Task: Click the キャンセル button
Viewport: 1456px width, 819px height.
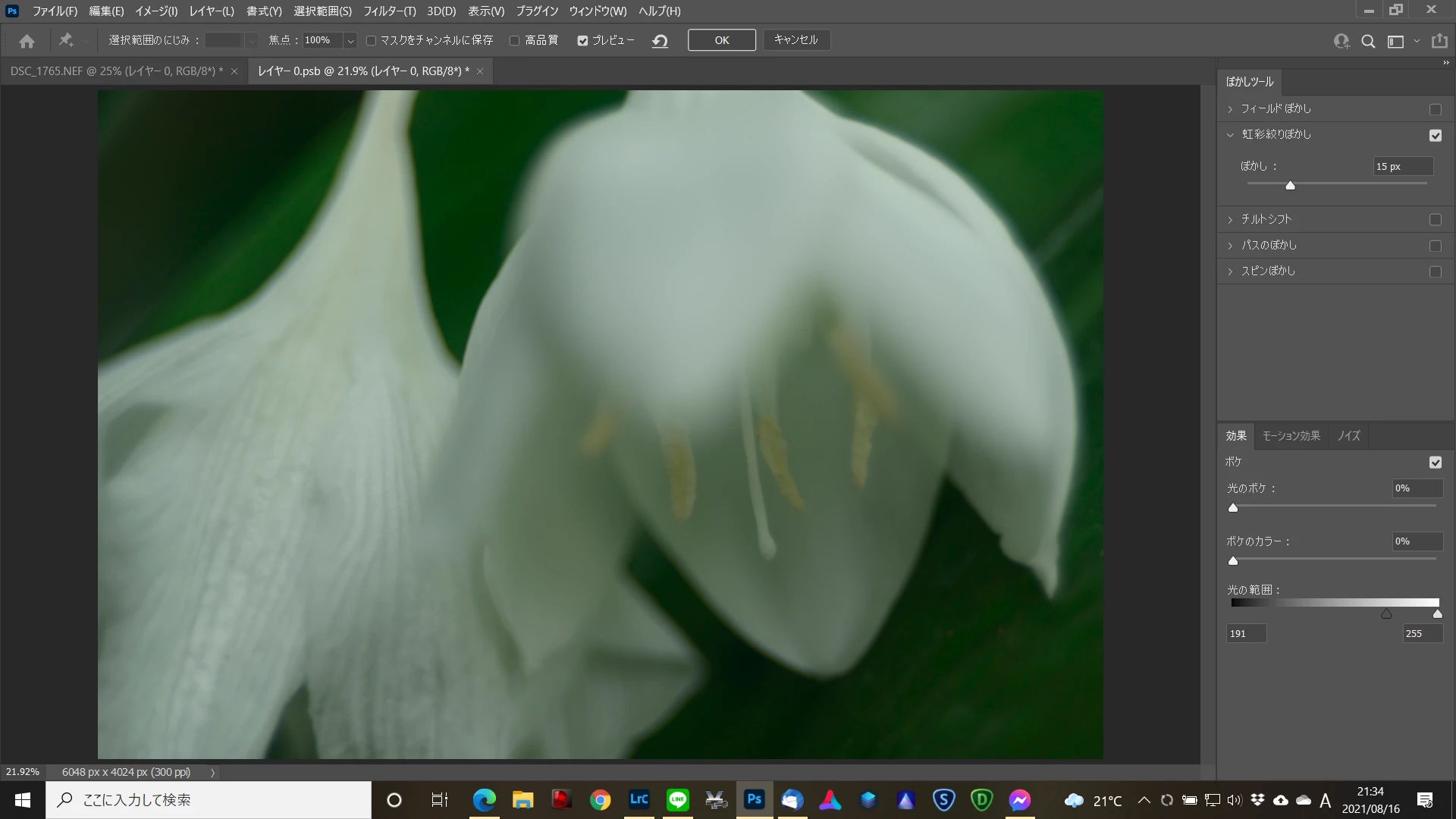Action: point(795,40)
